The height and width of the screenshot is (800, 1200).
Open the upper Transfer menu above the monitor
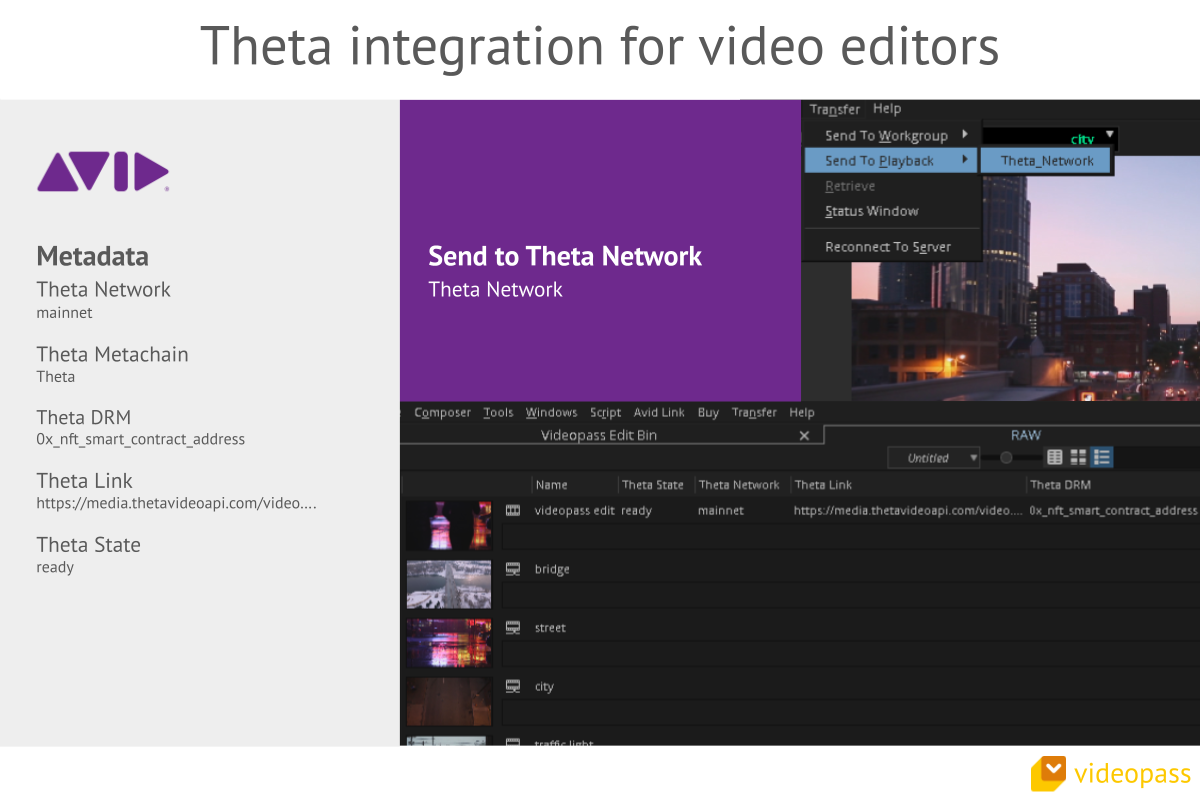tap(835, 109)
